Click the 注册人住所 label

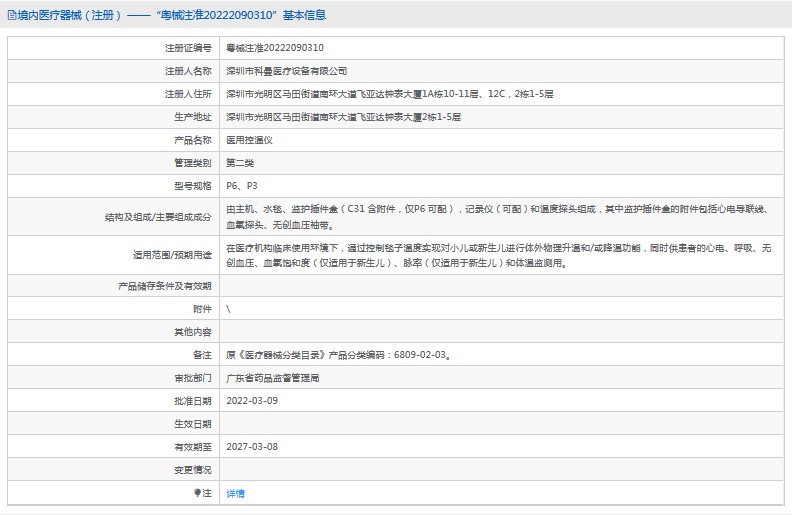pyautogui.click(x=188, y=94)
